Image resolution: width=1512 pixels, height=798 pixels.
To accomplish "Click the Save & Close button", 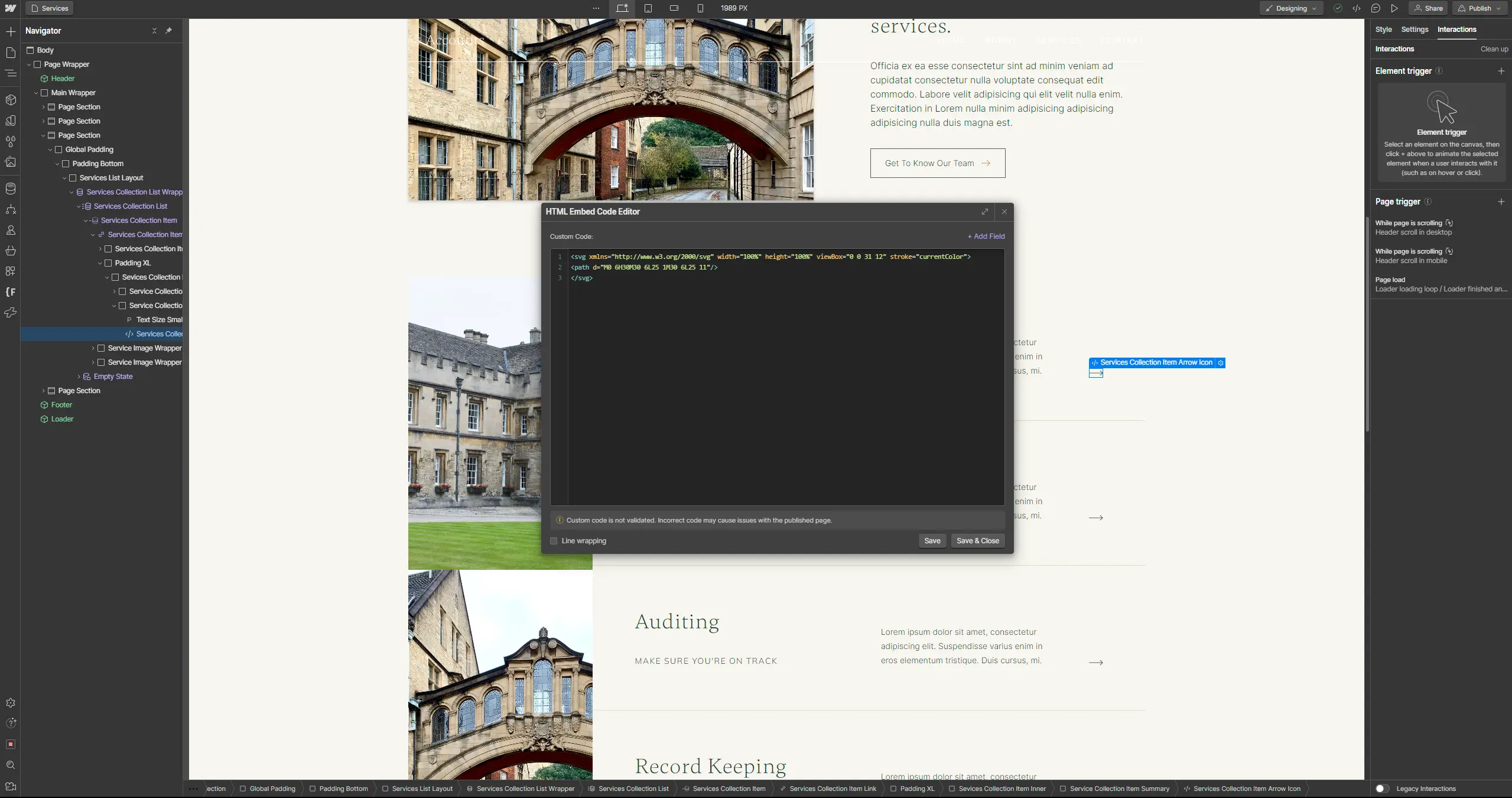I will point(977,541).
